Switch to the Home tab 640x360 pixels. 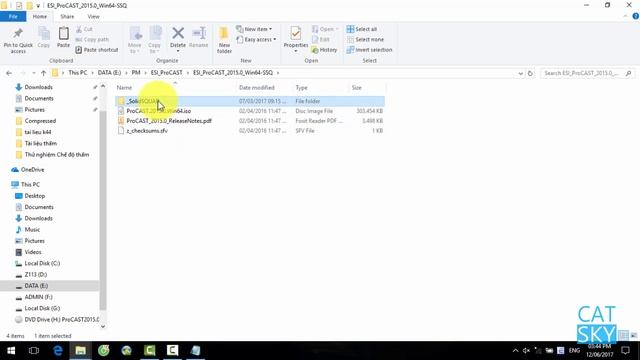pos(40,17)
